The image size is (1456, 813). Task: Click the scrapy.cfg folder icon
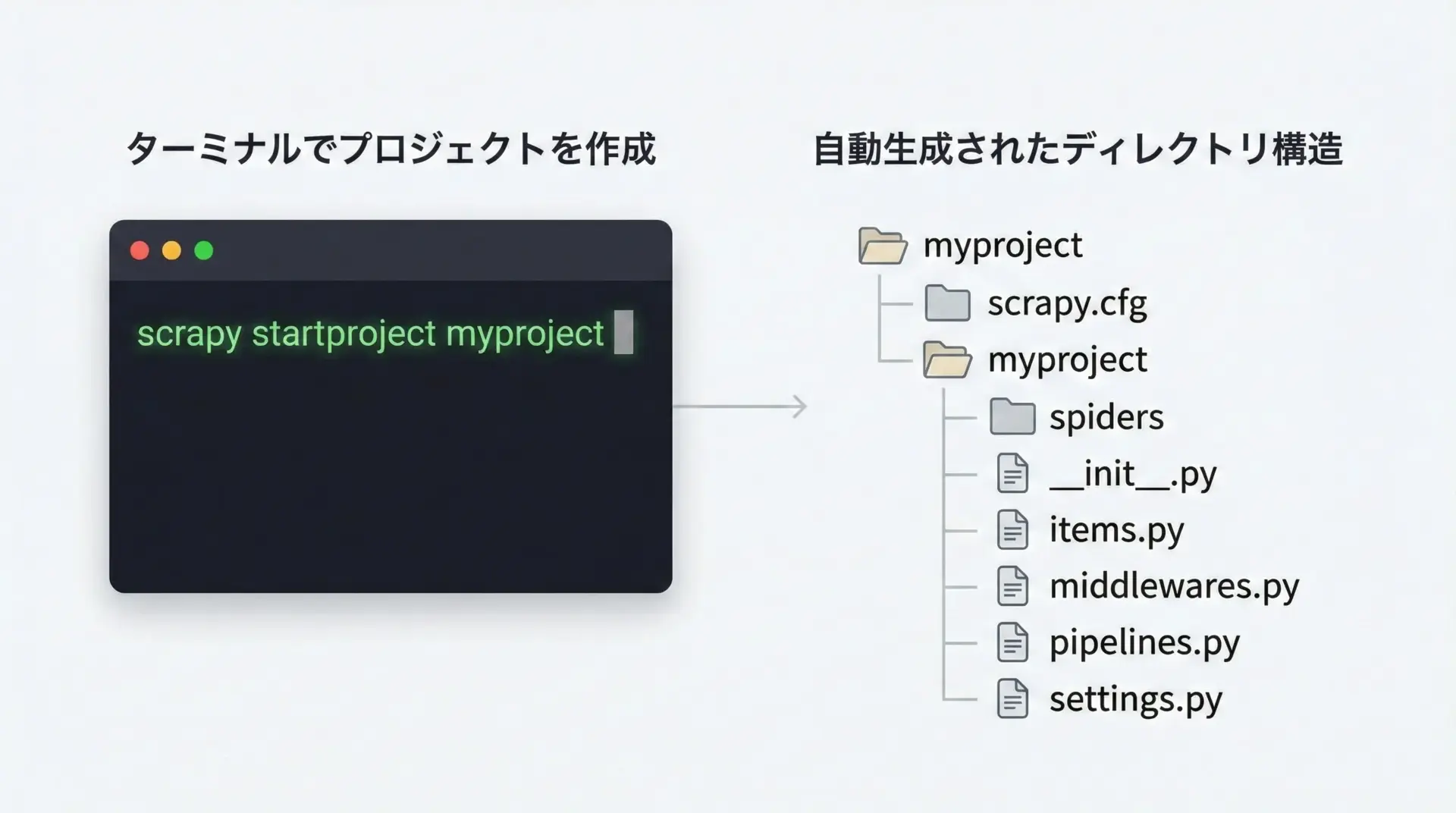(947, 303)
